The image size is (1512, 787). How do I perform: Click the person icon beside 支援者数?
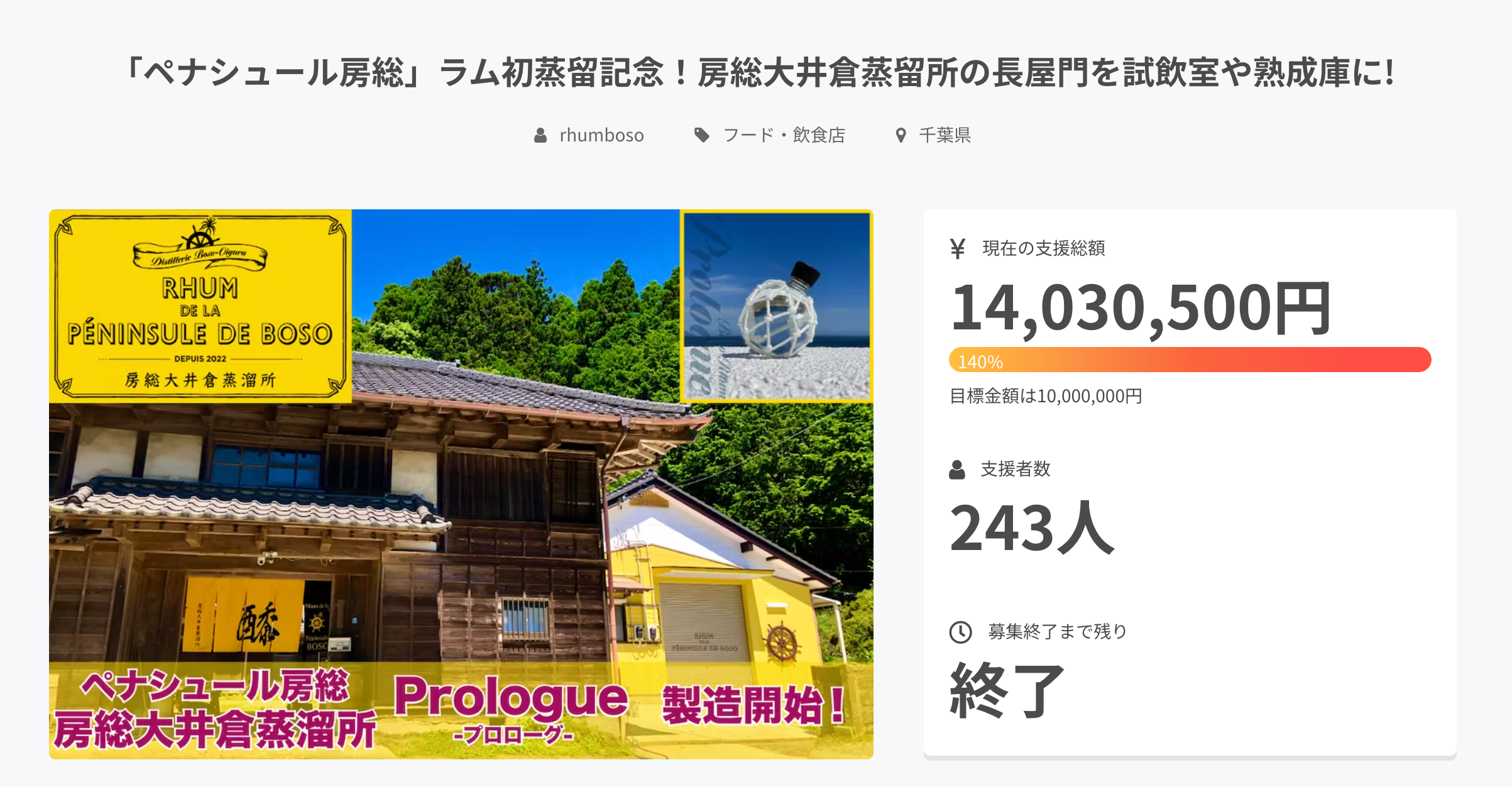[x=957, y=470]
